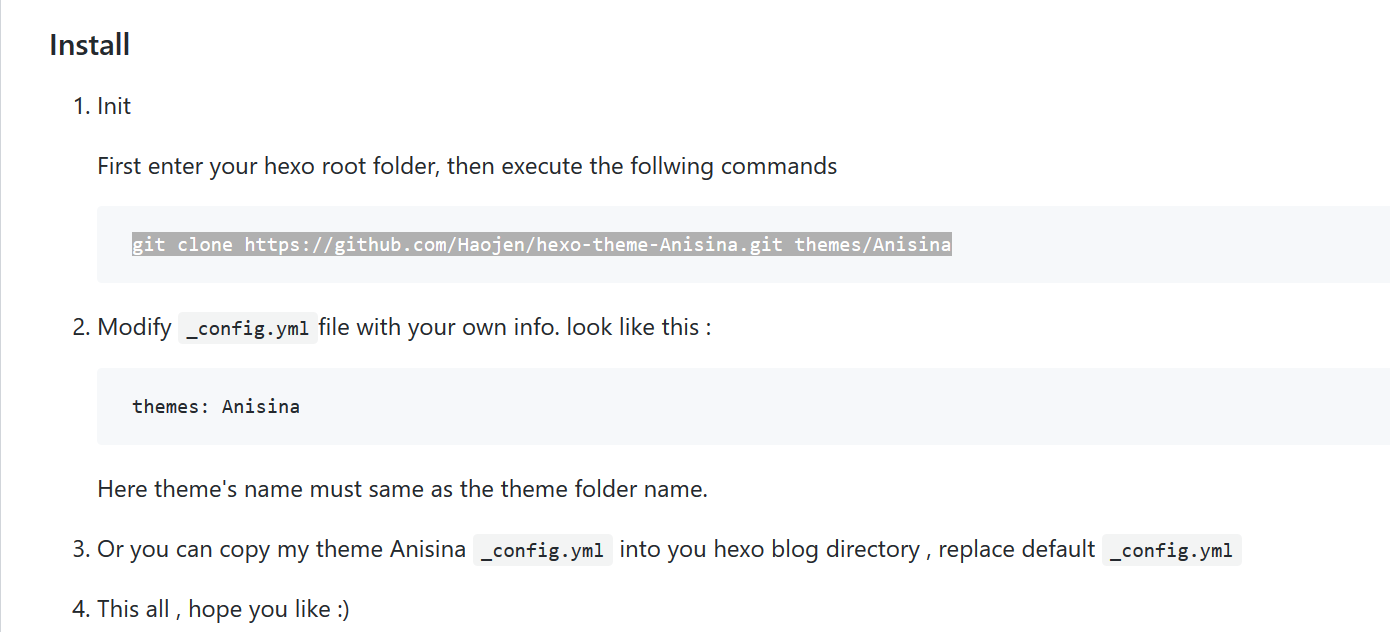Viewport: 1390px width, 632px height.
Task: Click "themes/Anisina" at end of clone command
Action: click(872, 245)
